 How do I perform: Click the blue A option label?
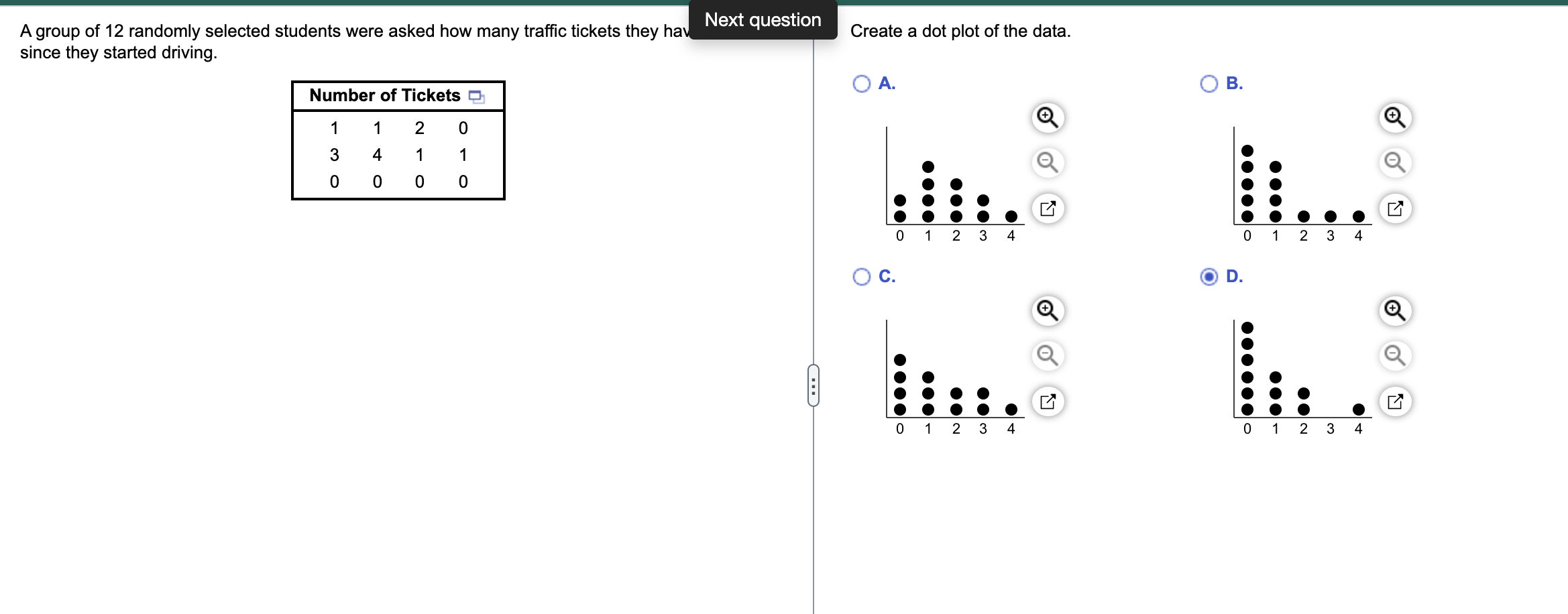[887, 82]
